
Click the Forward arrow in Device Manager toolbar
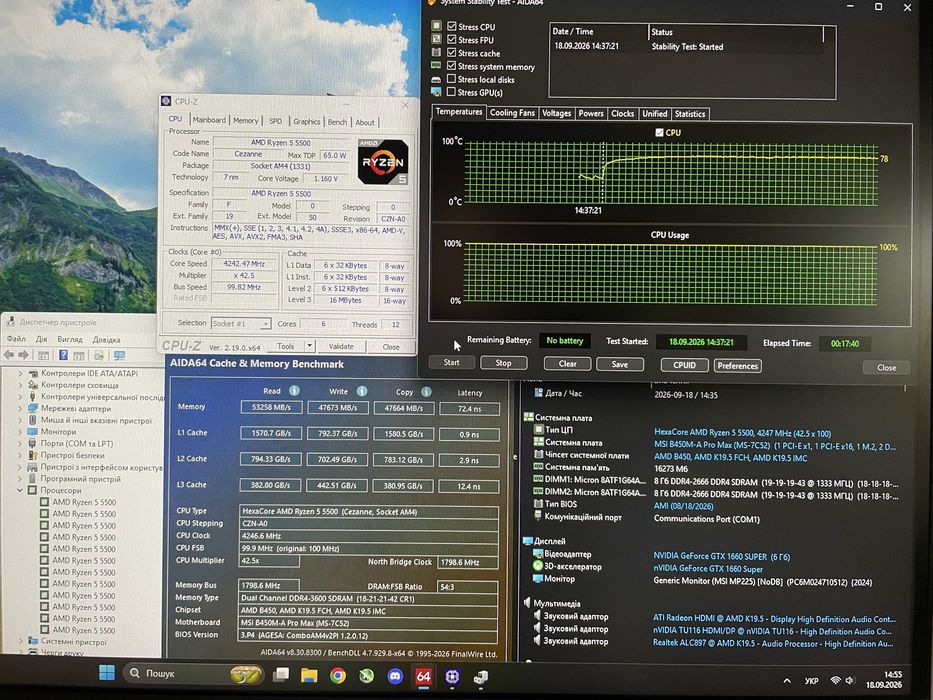pyautogui.click(x=24, y=355)
